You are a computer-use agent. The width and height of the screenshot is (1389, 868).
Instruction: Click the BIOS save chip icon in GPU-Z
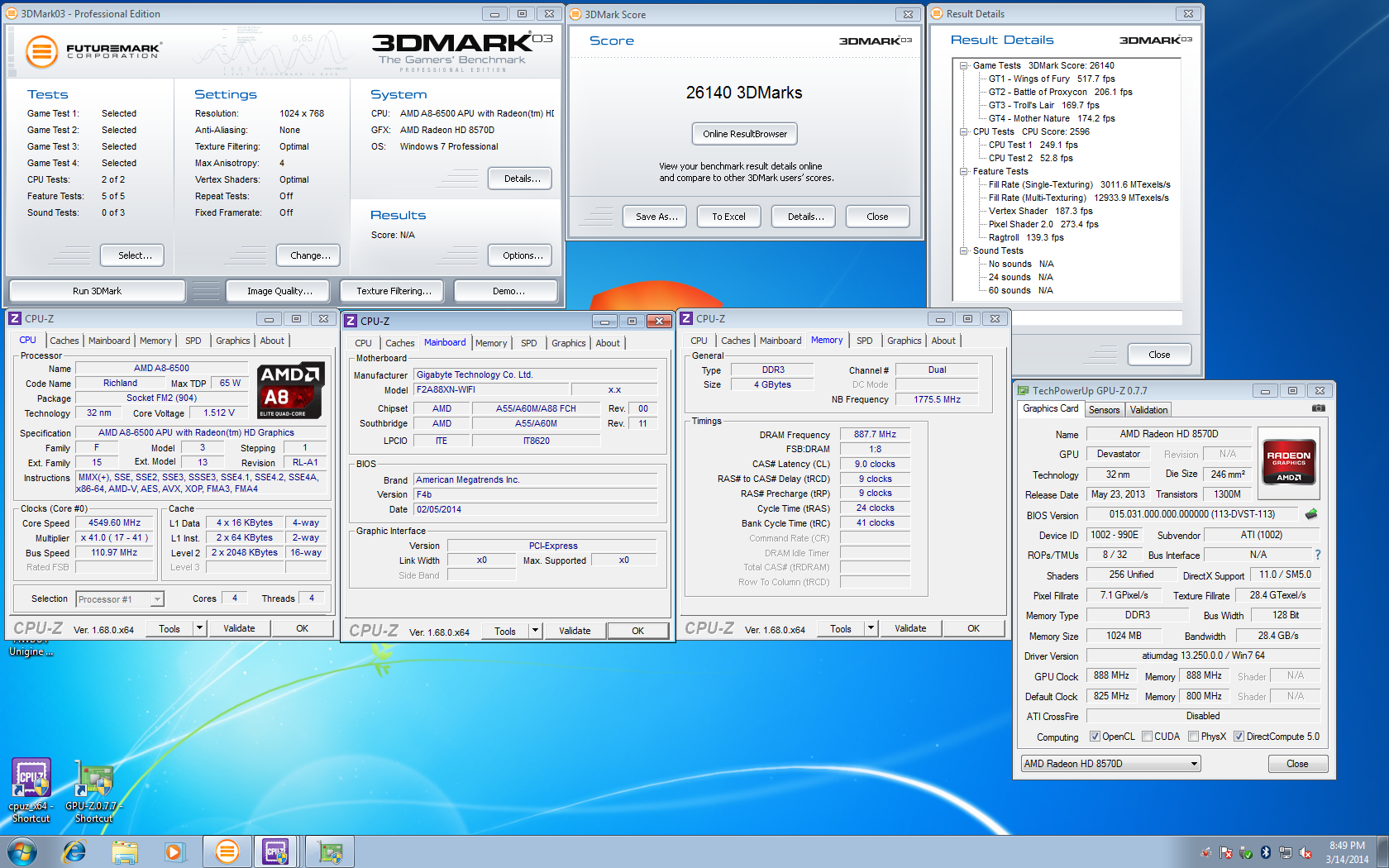coord(1311,514)
